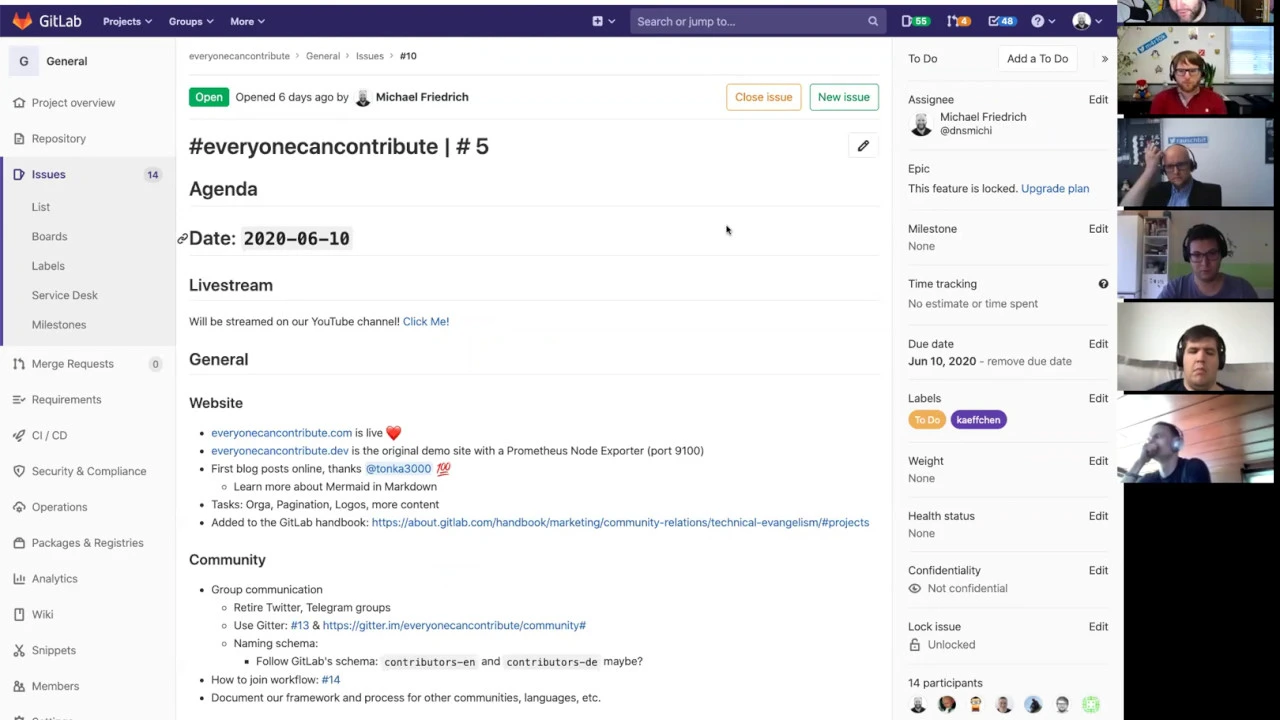Click the Packages & Registries icon
The height and width of the screenshot is (720, 1280).
(18, 543)
